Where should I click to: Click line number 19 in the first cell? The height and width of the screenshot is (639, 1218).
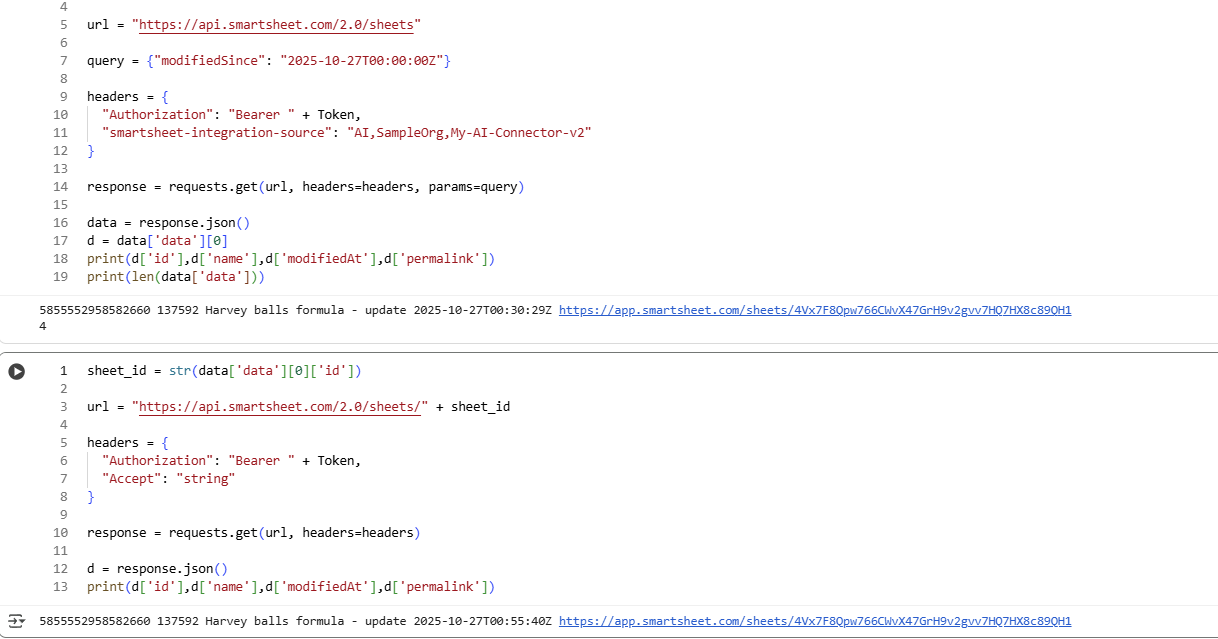61,277
